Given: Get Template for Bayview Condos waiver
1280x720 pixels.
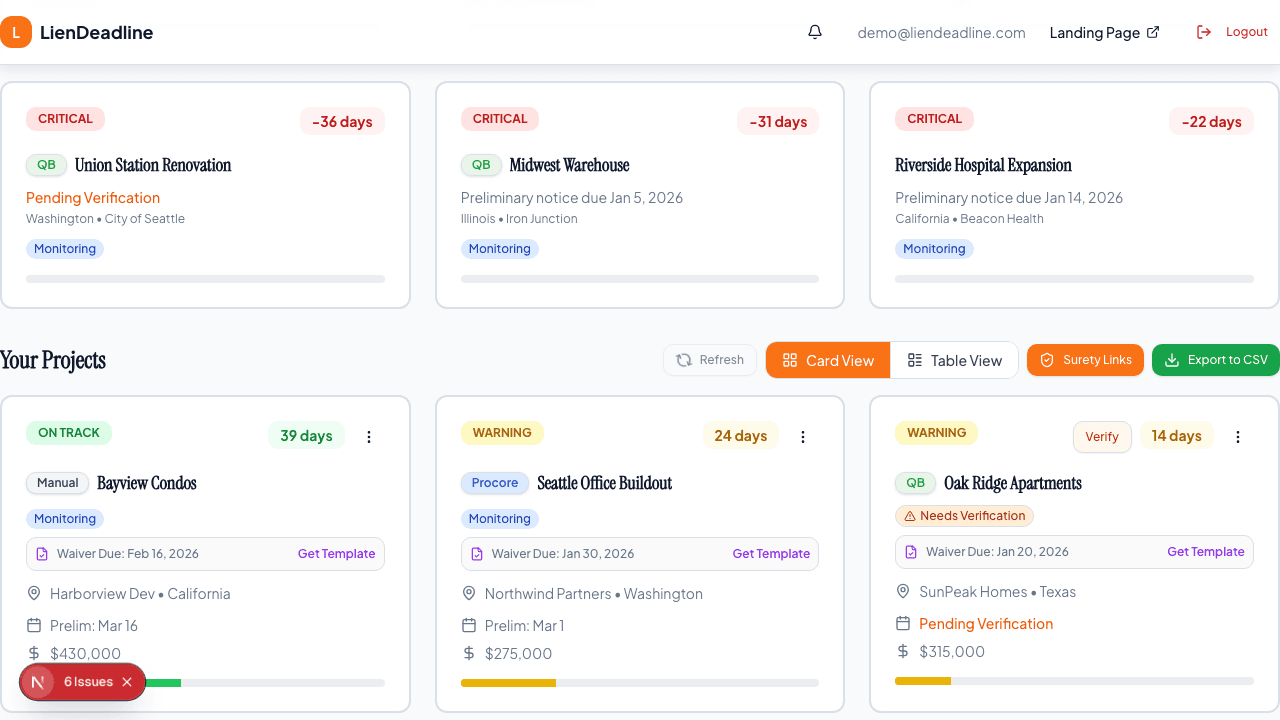Looking at the screenshot, I should pyautogui.click(x=336, y=554).
